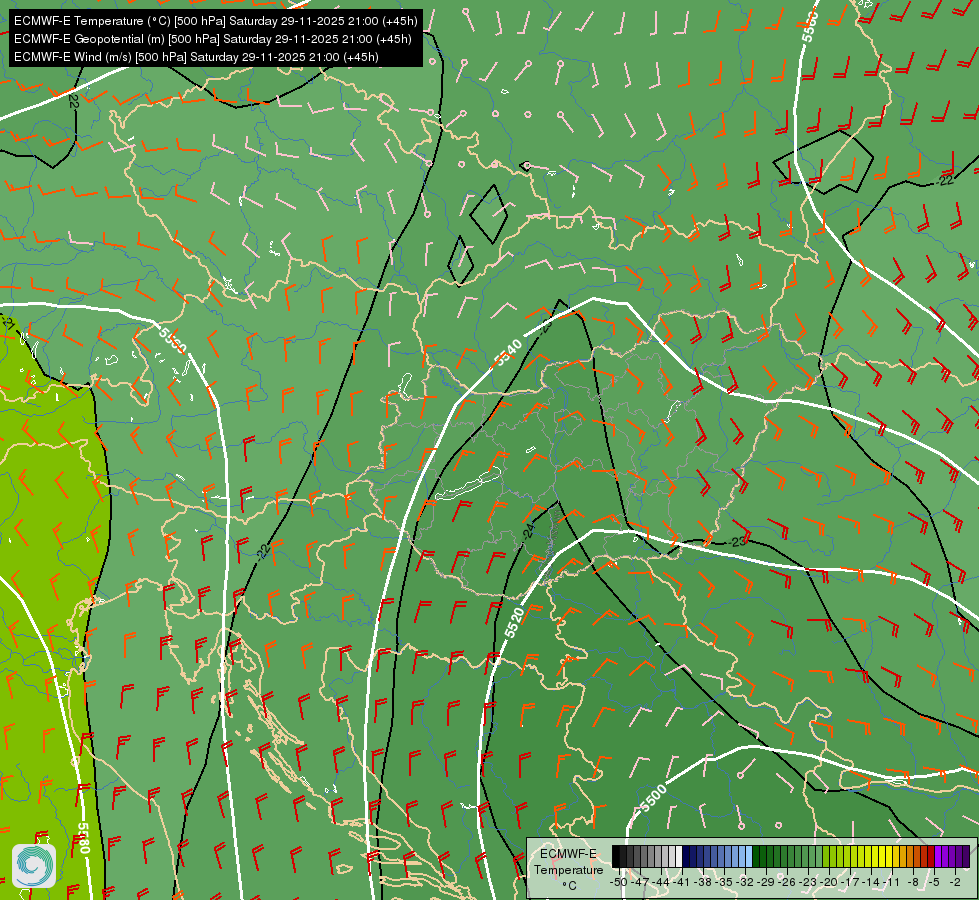Click the 5580 geopotential contour label
The image size is (979, 900).
[x=84, y=838]
